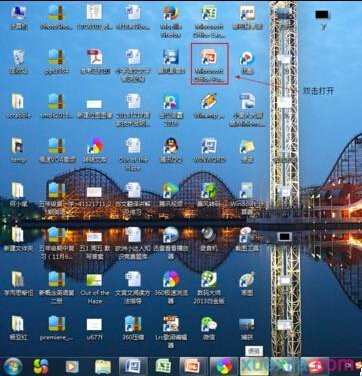
Task: Open the Microsoft Excel desktop shortcut
Action: pos(209,21)
